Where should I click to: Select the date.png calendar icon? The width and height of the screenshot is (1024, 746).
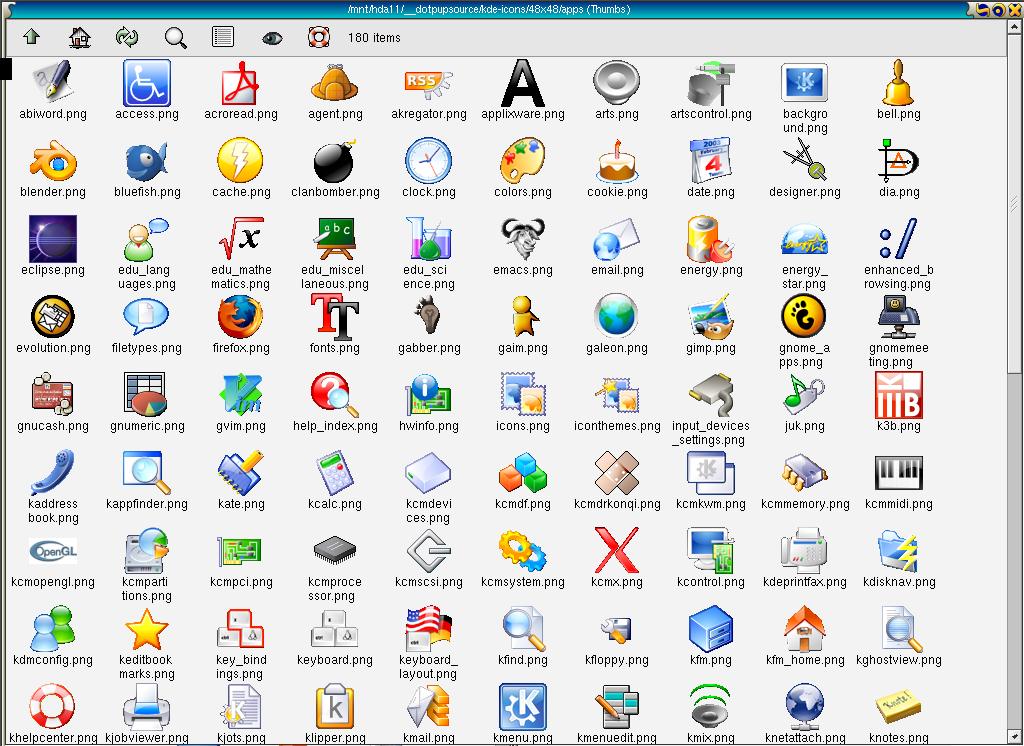pyautogui.click(x=711, y=161)
